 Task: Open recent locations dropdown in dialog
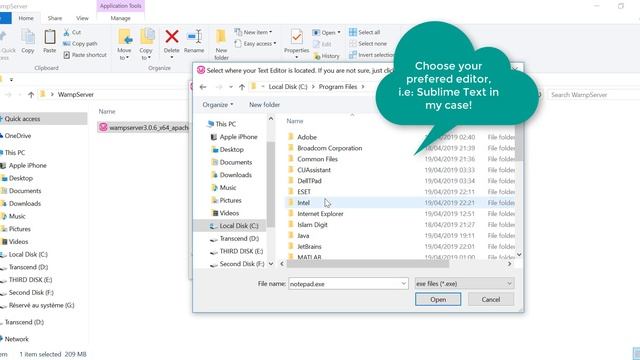click(231, 87)
